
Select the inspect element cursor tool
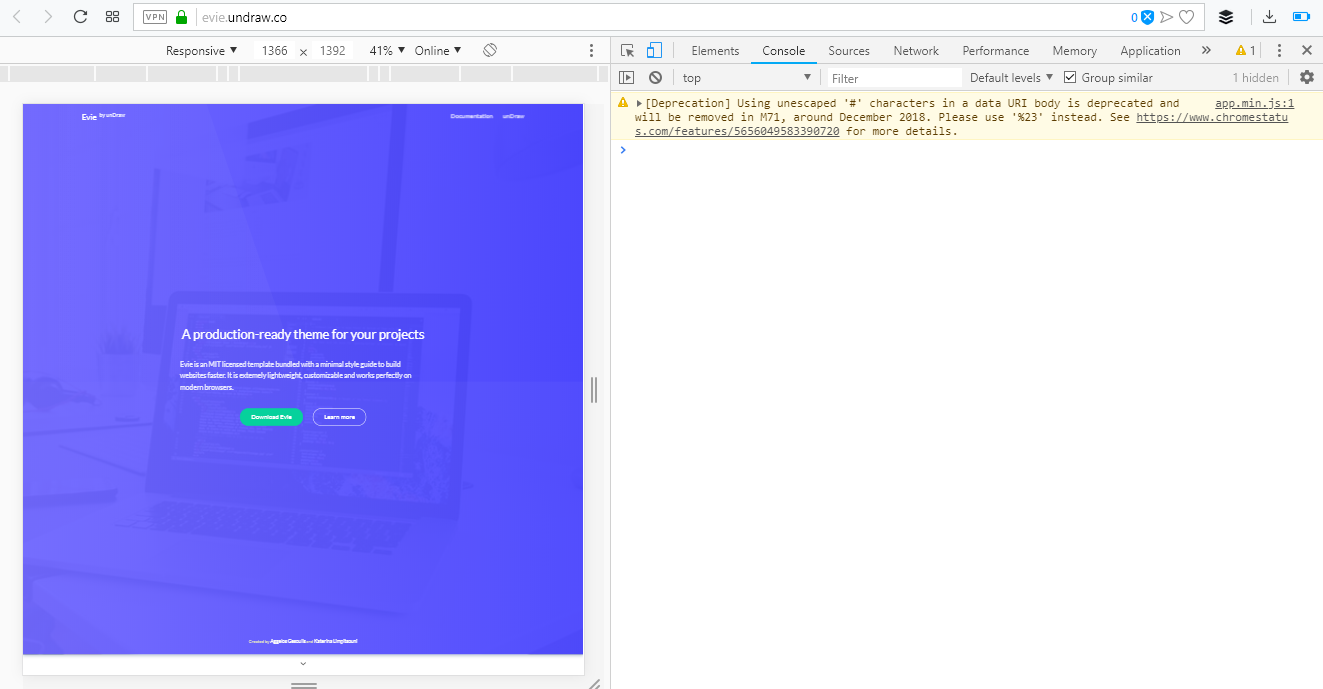click(x=628, y=49)
